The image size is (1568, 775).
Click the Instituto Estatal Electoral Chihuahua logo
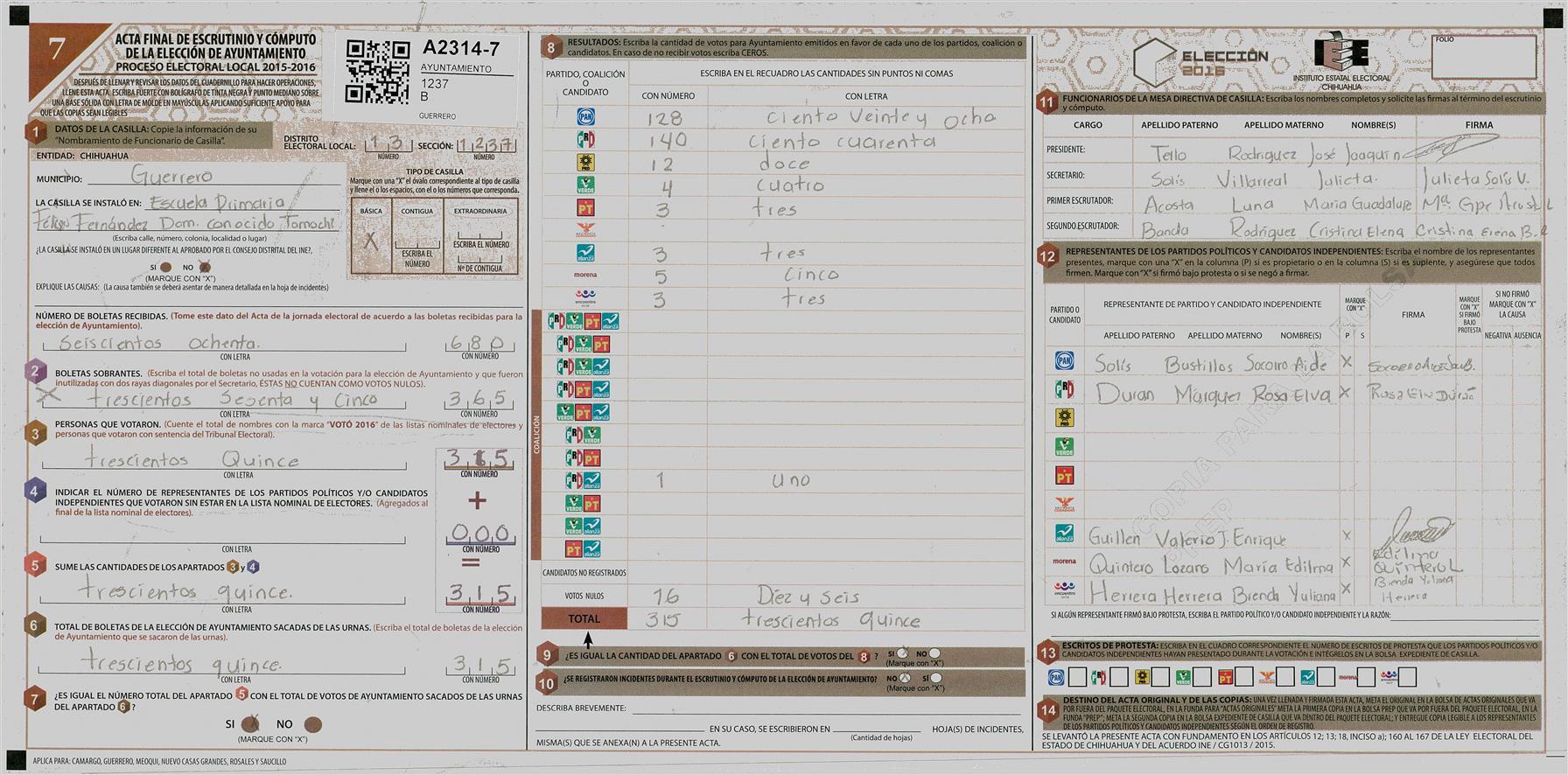[1340, 58]
